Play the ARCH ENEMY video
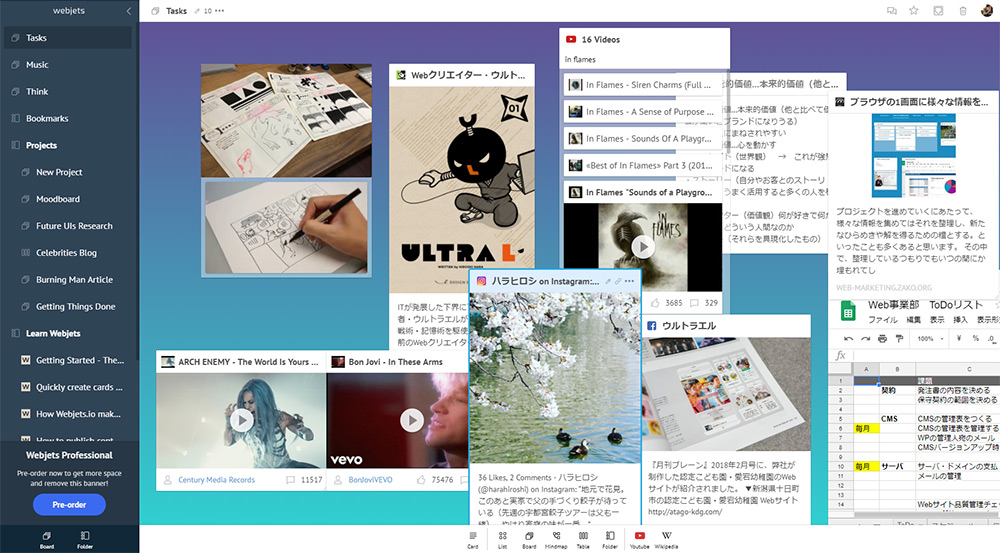Image resolution: width=1000 pixels, height=553 pixels. (x=241, y=420)
